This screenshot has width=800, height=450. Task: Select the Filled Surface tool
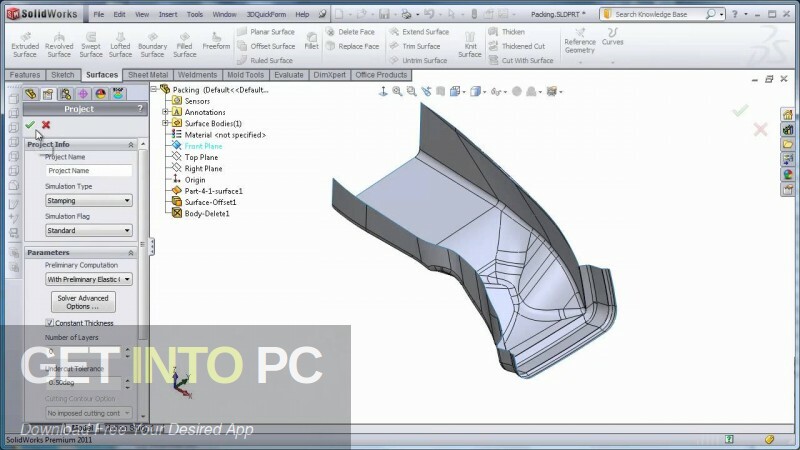coord(185,44)
